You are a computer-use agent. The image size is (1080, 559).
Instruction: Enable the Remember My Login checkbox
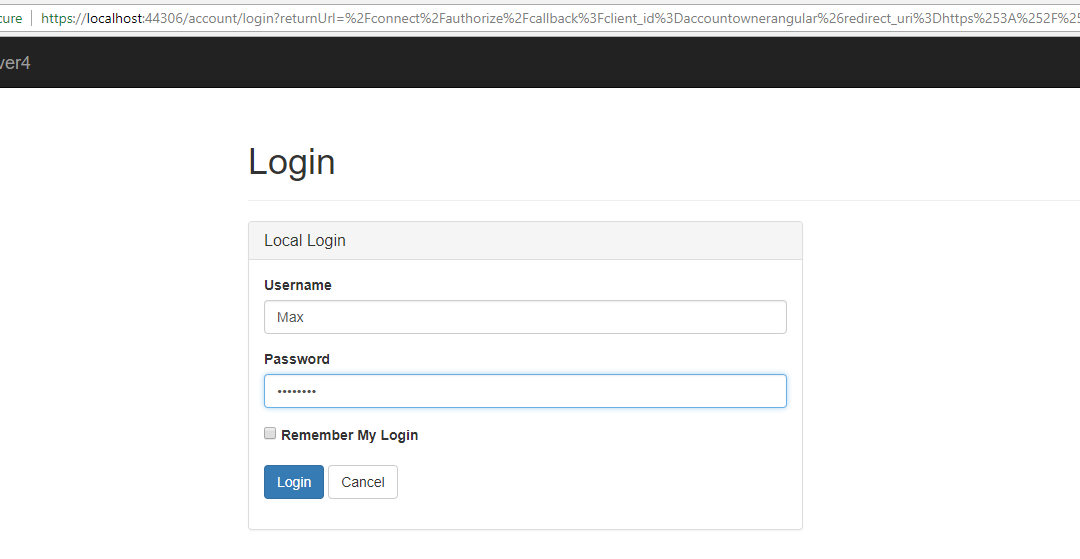(270, 434)
